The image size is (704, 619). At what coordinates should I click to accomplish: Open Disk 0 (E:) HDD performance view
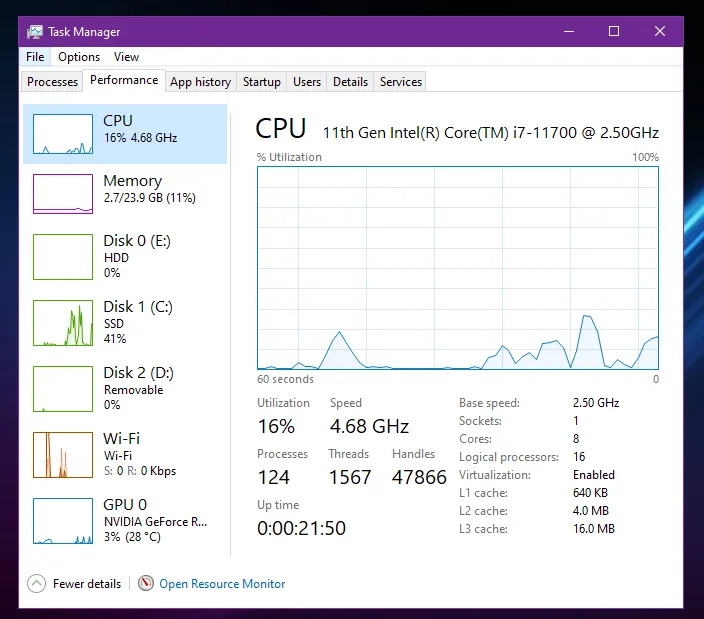[x=125, y=256]
